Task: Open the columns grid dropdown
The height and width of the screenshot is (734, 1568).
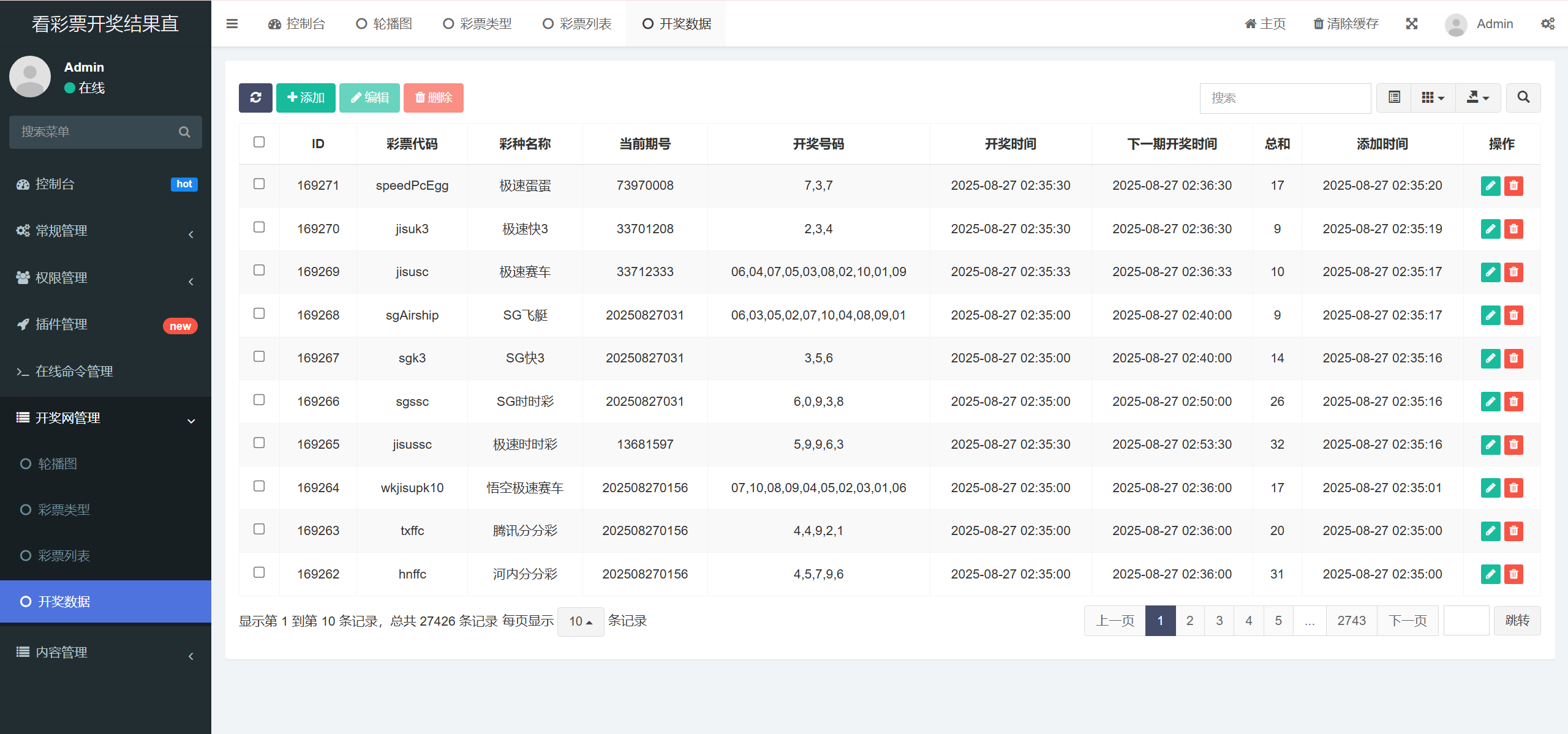Action: click(1433, 98)
